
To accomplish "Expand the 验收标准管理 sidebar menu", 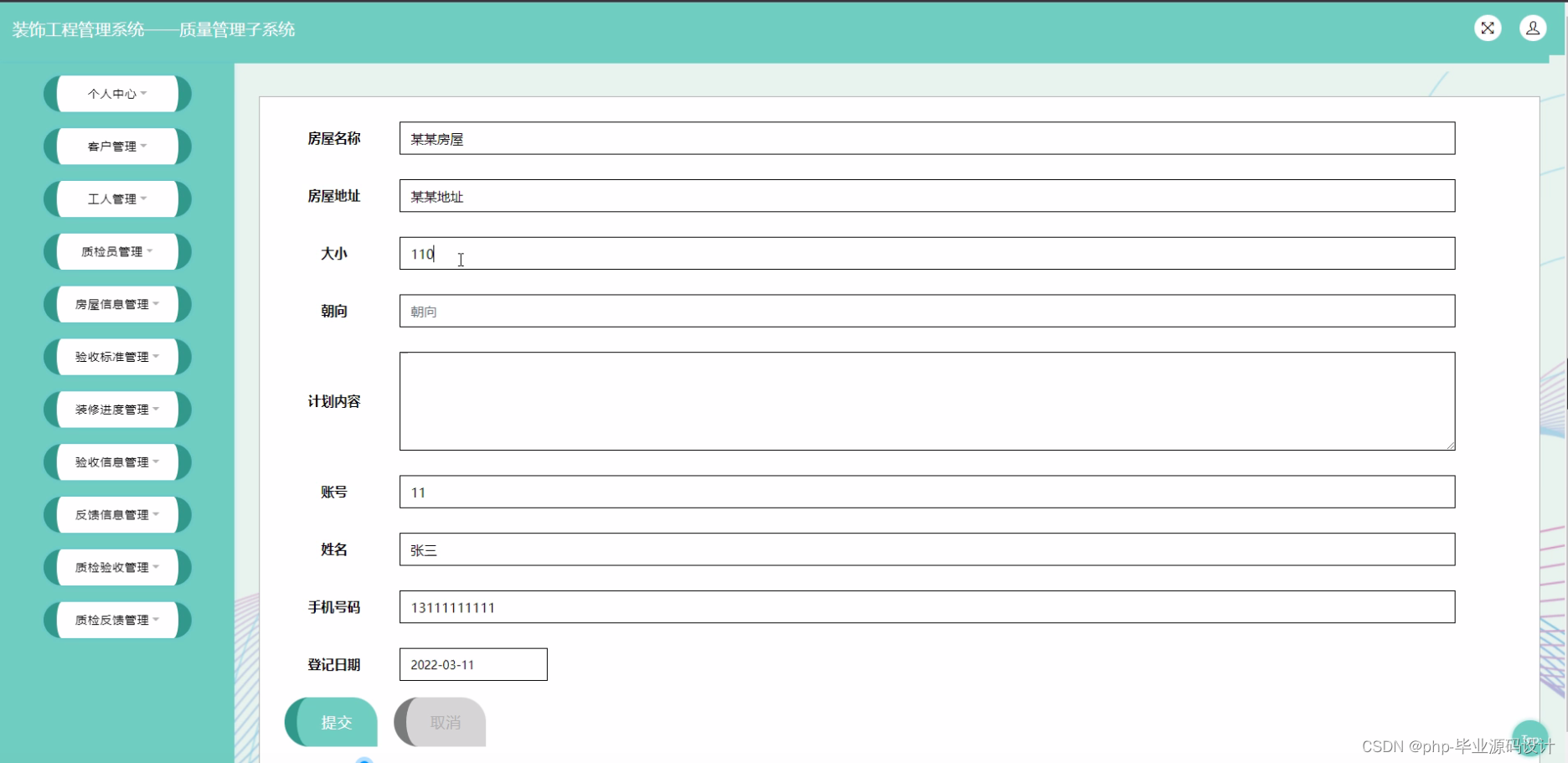I will [116, 356].
